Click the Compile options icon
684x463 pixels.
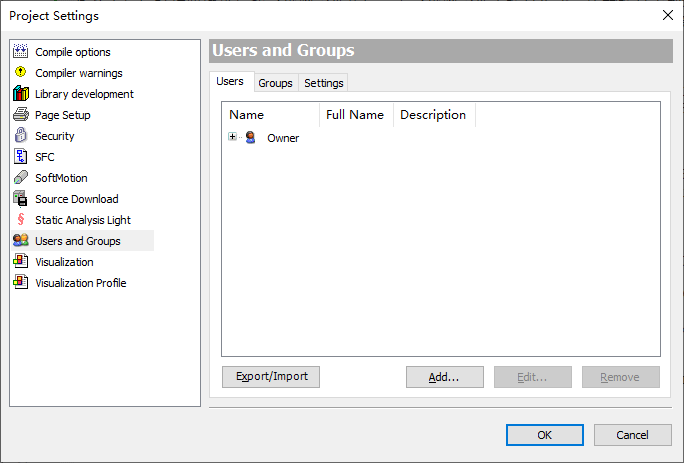pos(20,52)
